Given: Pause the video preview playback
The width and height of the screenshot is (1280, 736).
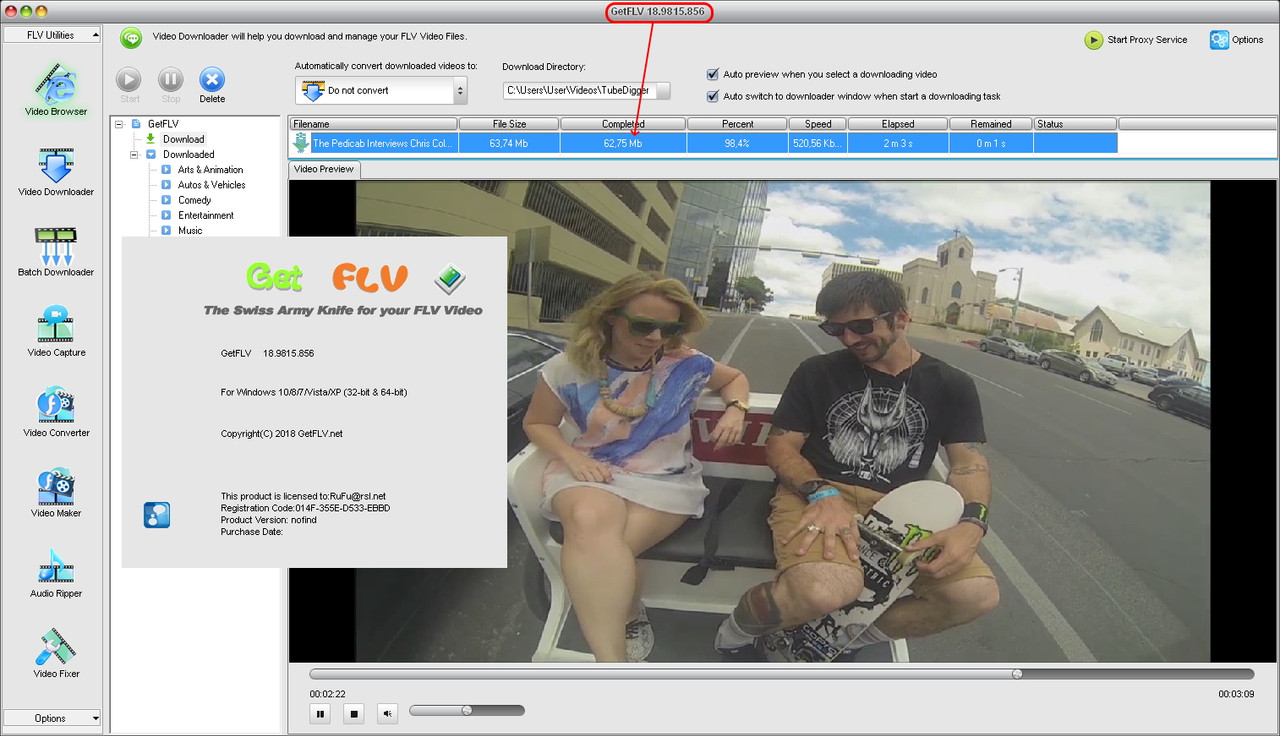Looking at the screenshot, I should tap(321, 713).
